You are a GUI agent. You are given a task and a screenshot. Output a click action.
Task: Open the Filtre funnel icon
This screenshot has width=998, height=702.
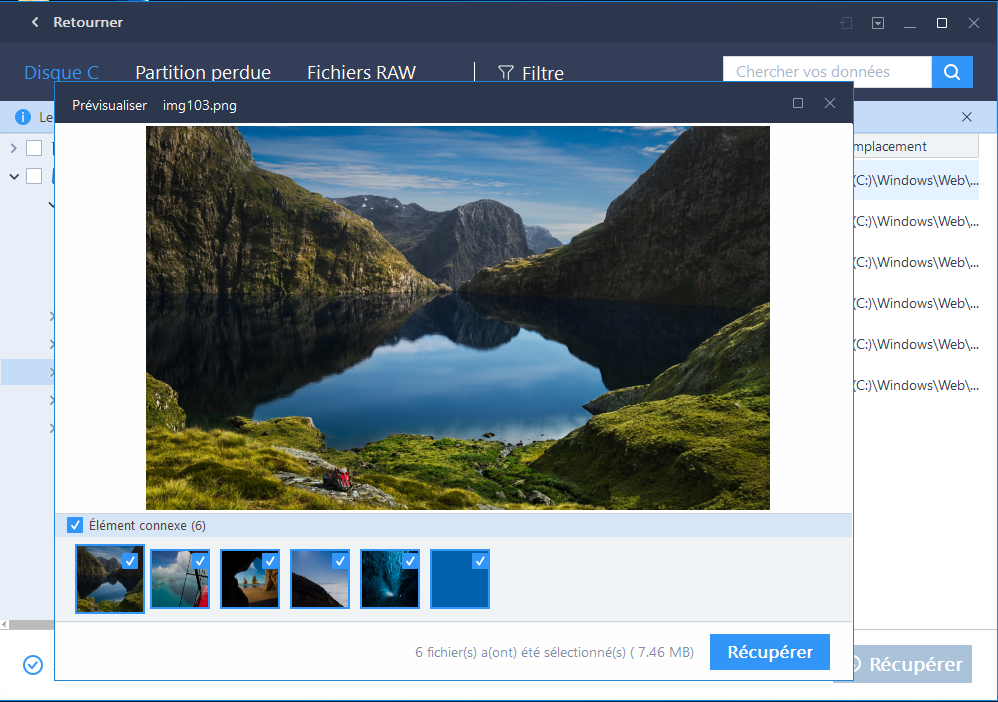pyautogui.click(x=505, y=73)
